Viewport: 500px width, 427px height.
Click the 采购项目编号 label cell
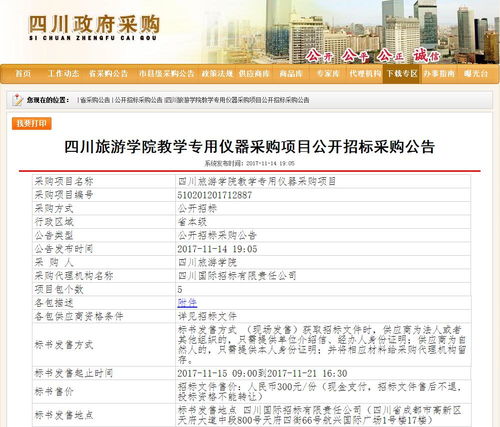click(104, 195)
